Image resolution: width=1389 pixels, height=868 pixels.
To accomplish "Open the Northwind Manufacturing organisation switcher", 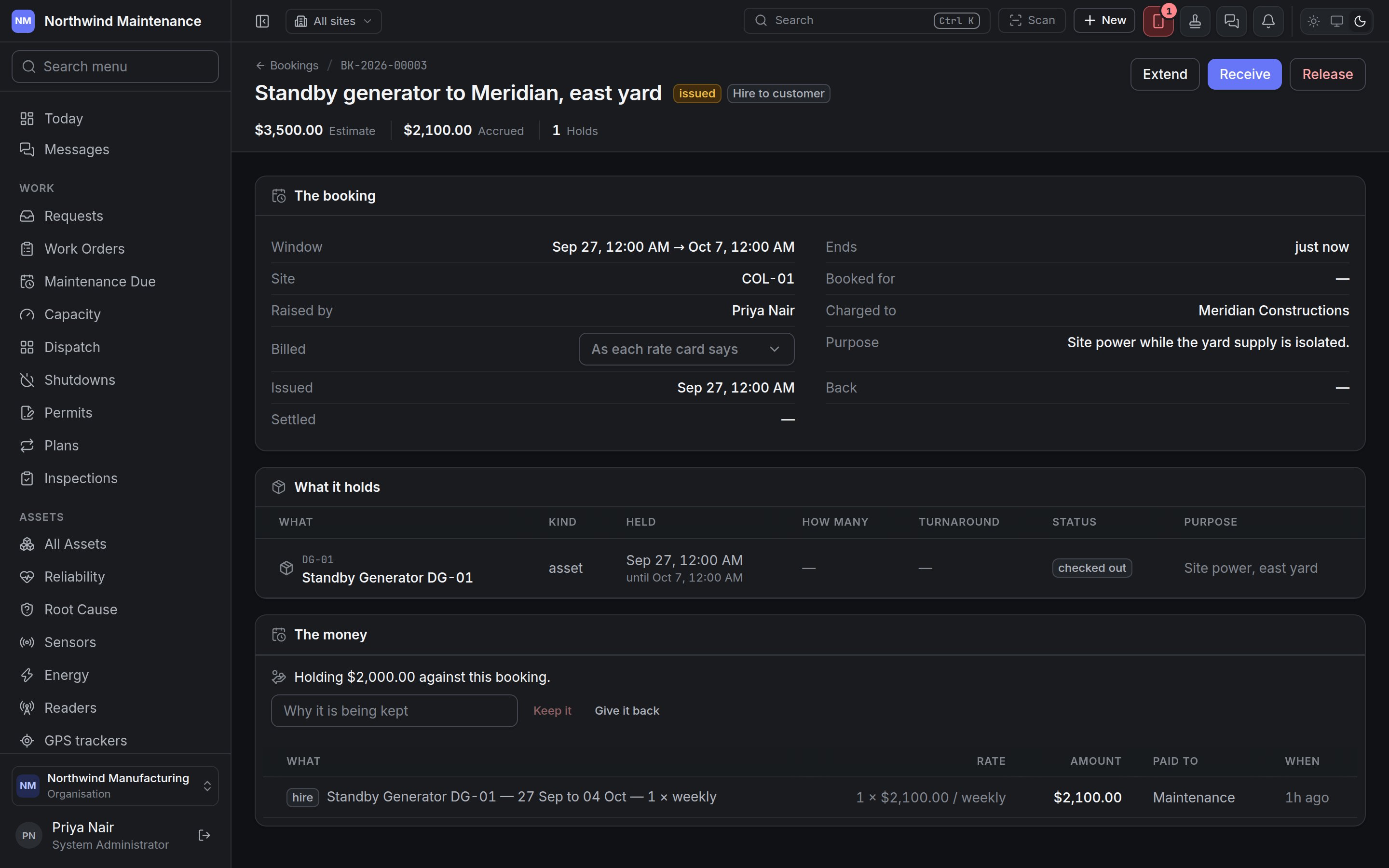I will point(115,786).
